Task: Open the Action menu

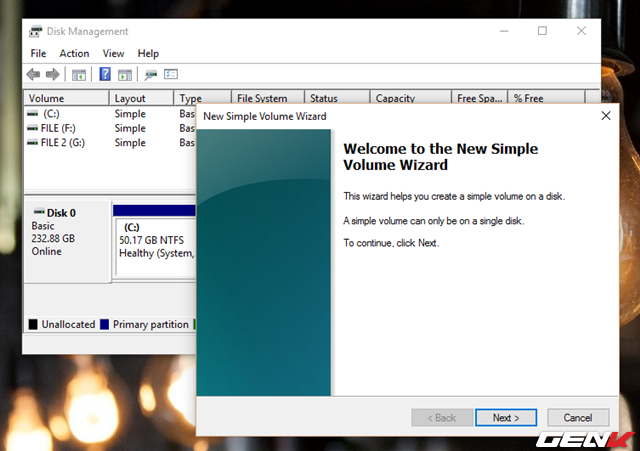Action: [74, 53]
